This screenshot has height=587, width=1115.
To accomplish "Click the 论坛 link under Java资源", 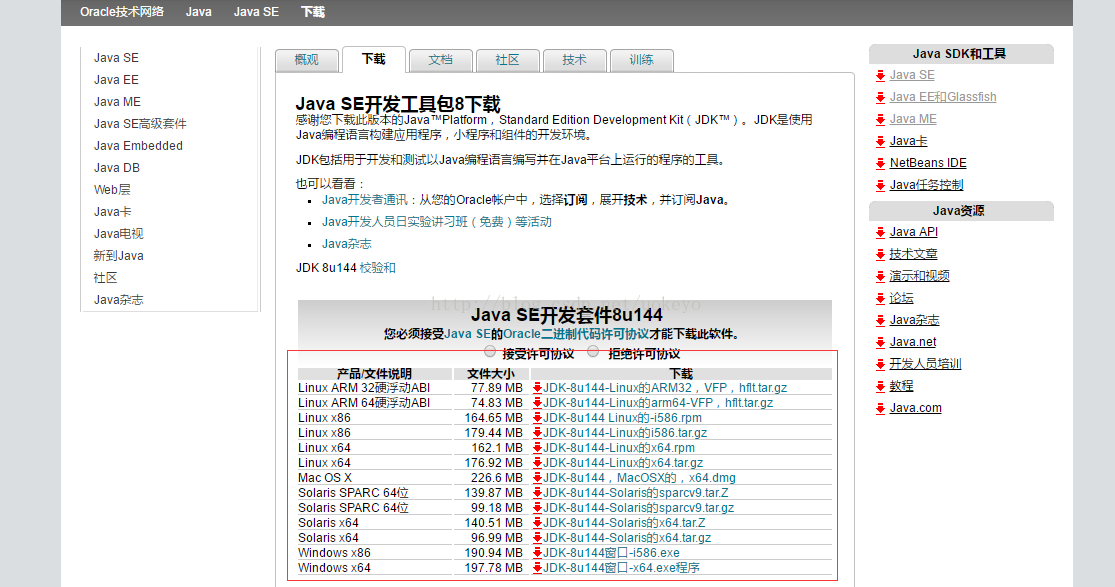I will (899, 297).
